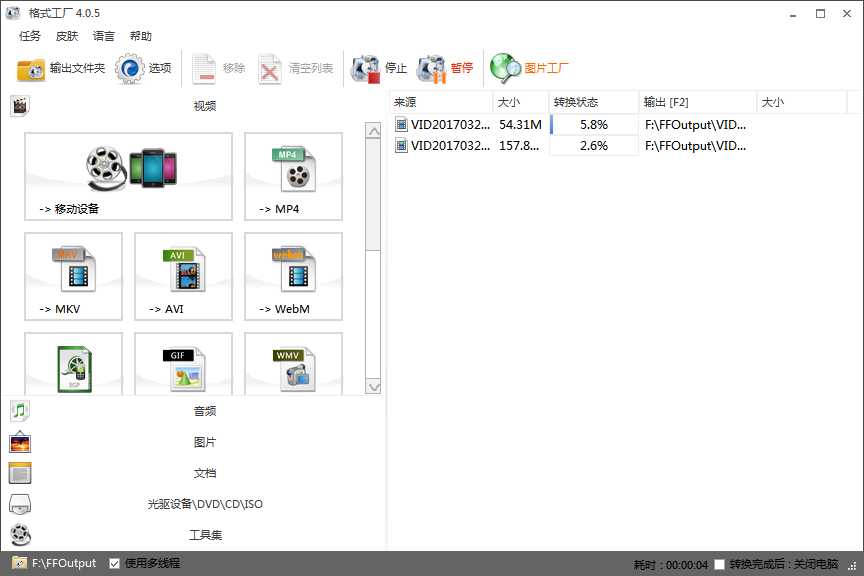Screen dimensions: 864x576
Task: Click the F:\FFOutput folder icon in status bar
Action: pos(19,563)
